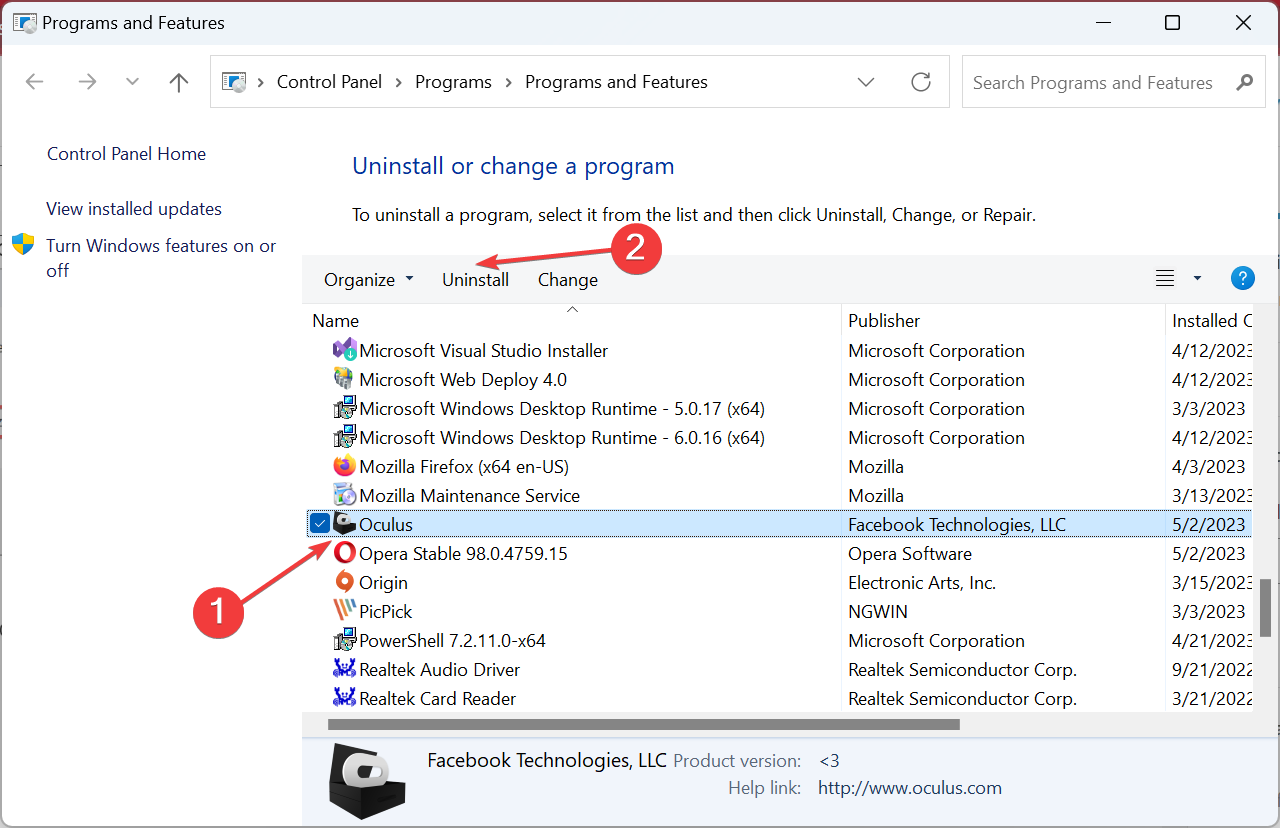Click the Electronic Arts, Inc. publisher cell
The height and width of the screenshot is (828, 1280).
coord(922,582)
